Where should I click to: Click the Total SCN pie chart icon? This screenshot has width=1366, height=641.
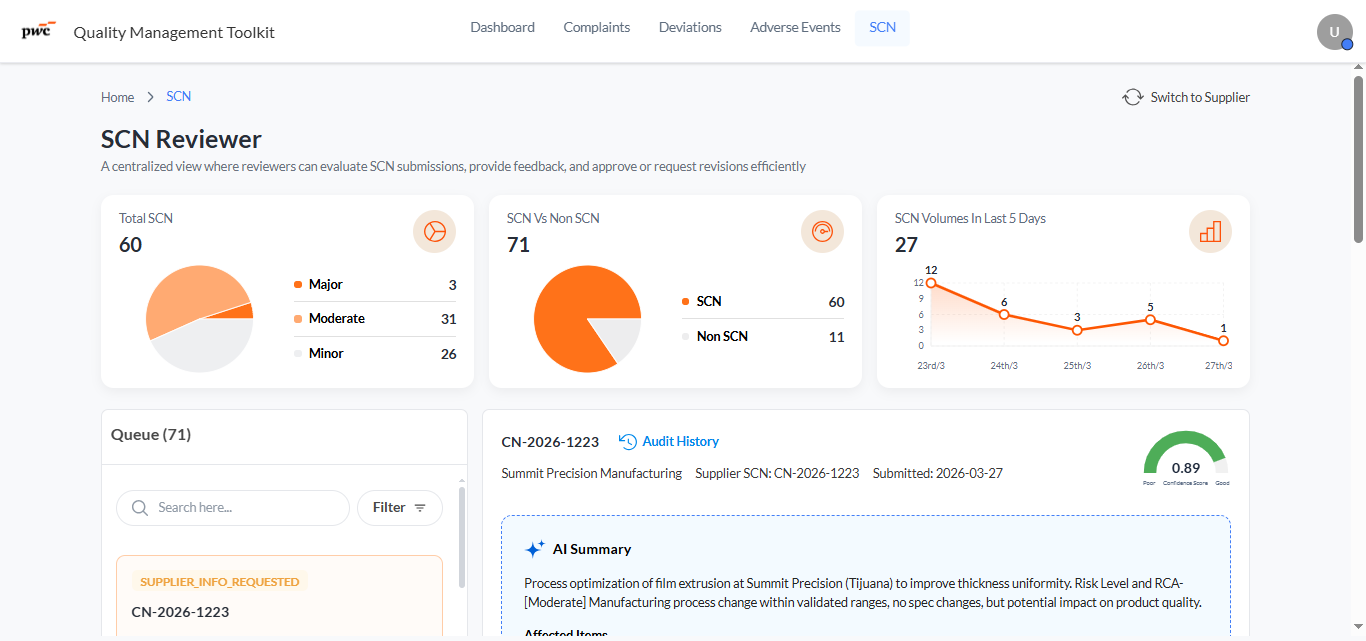[435, 232]
